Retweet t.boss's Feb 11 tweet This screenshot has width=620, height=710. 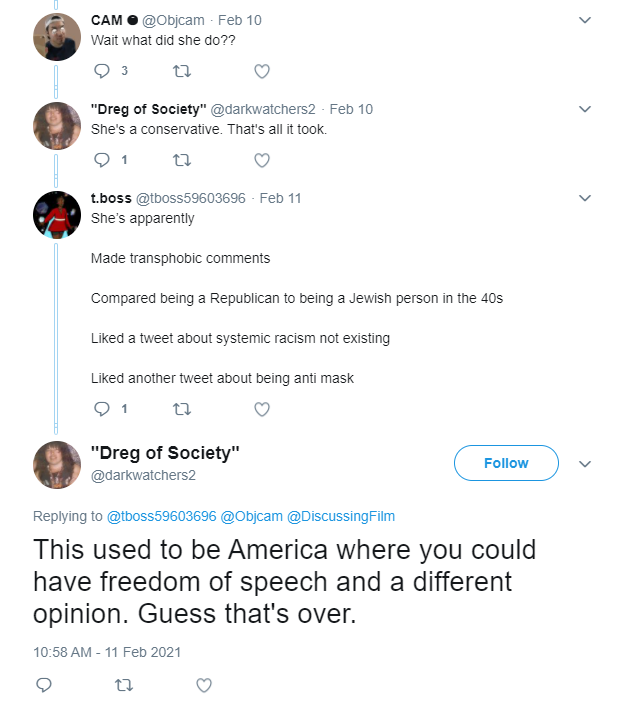point(182,409)
